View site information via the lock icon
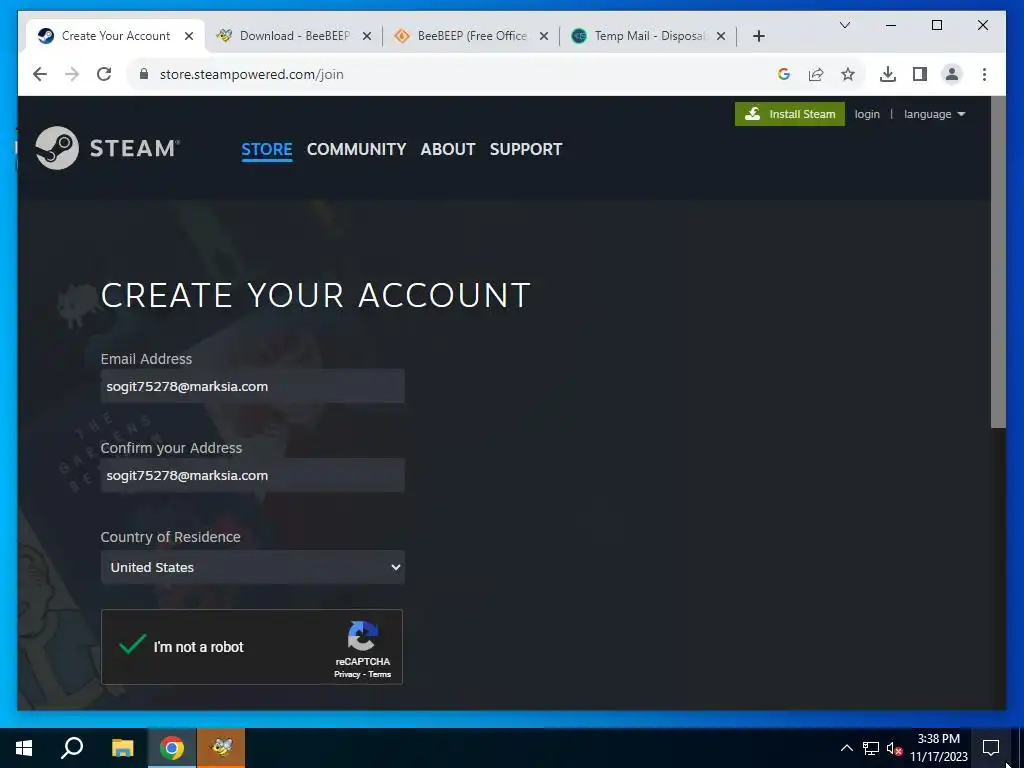The height and width of the screenshot is (768, 1024). tap(144, 74)
